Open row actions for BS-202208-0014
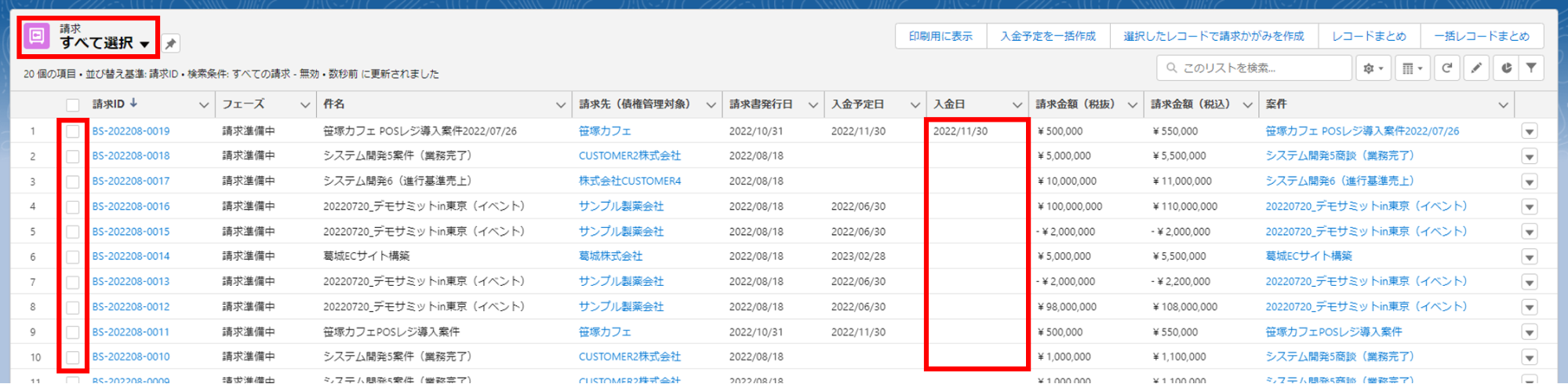This screenshot has height=384, width=1568. [1530, 257]
